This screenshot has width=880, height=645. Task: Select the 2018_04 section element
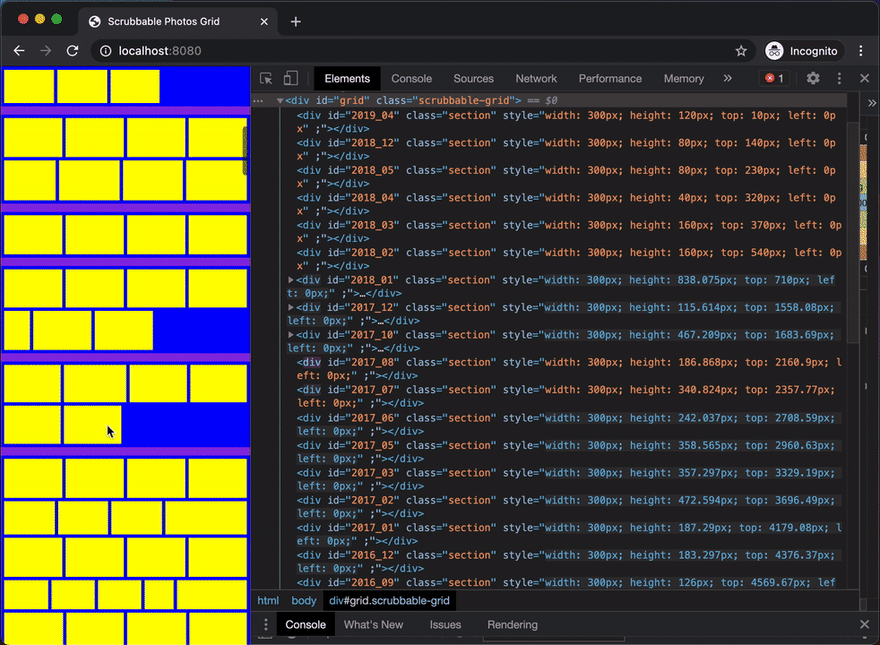(x=566, y=204)
